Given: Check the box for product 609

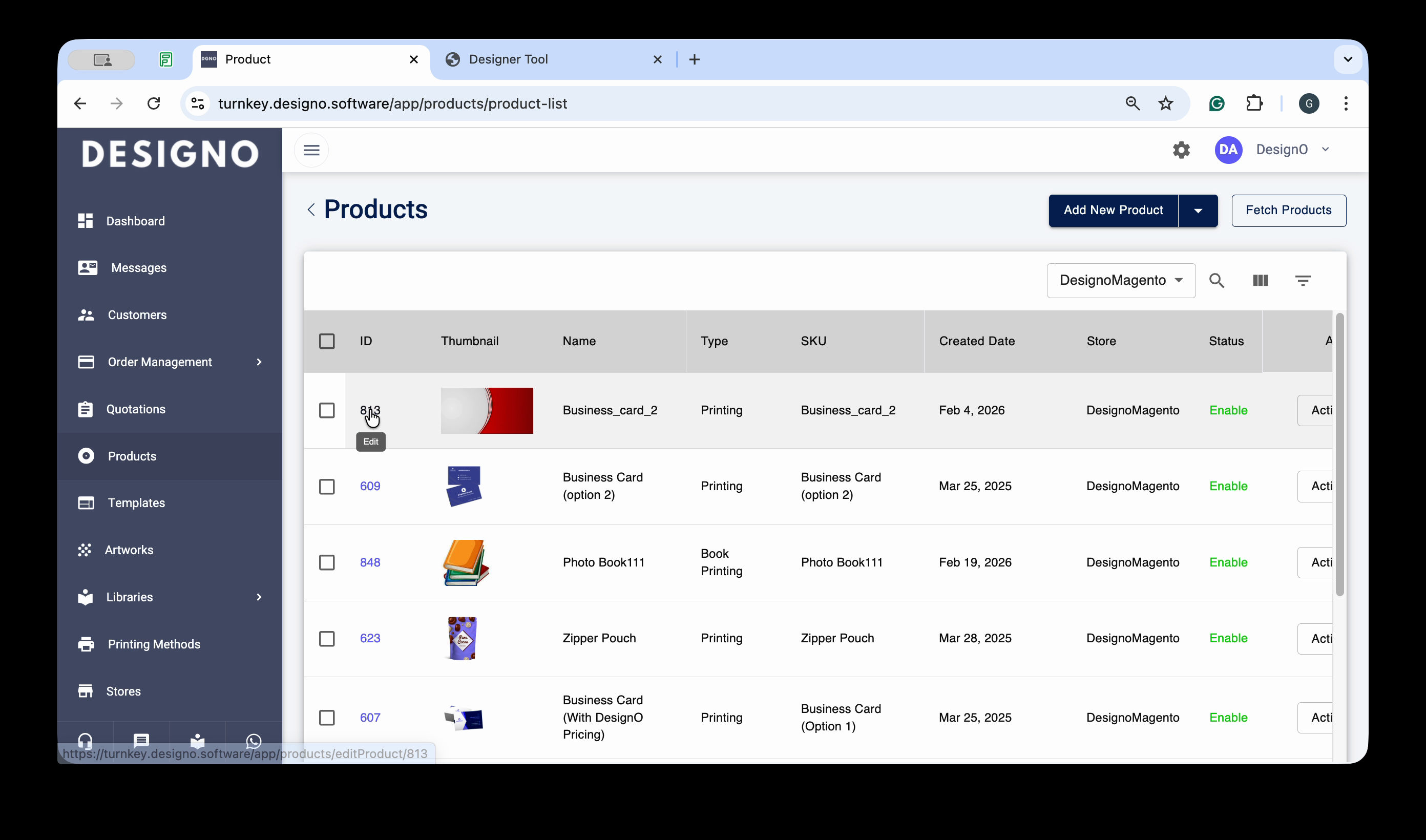Looking at the screenshot, I should 326,486.
